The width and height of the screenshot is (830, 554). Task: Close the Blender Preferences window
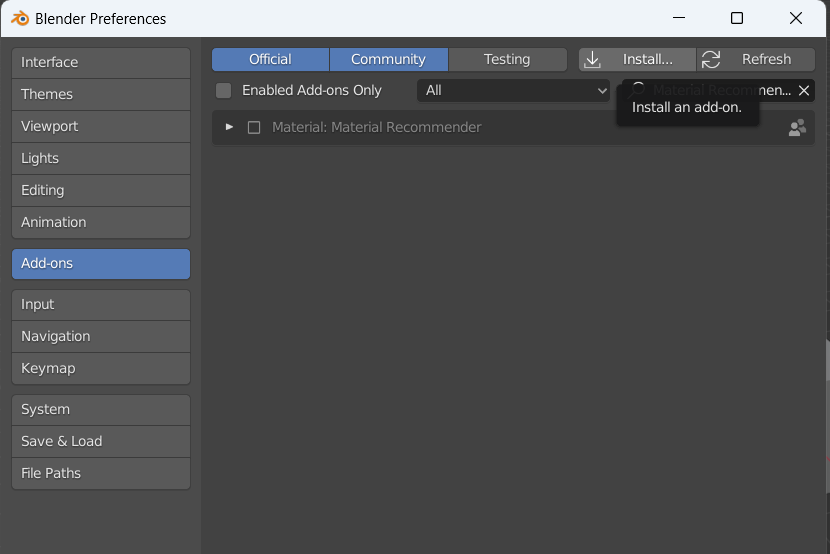796,18
